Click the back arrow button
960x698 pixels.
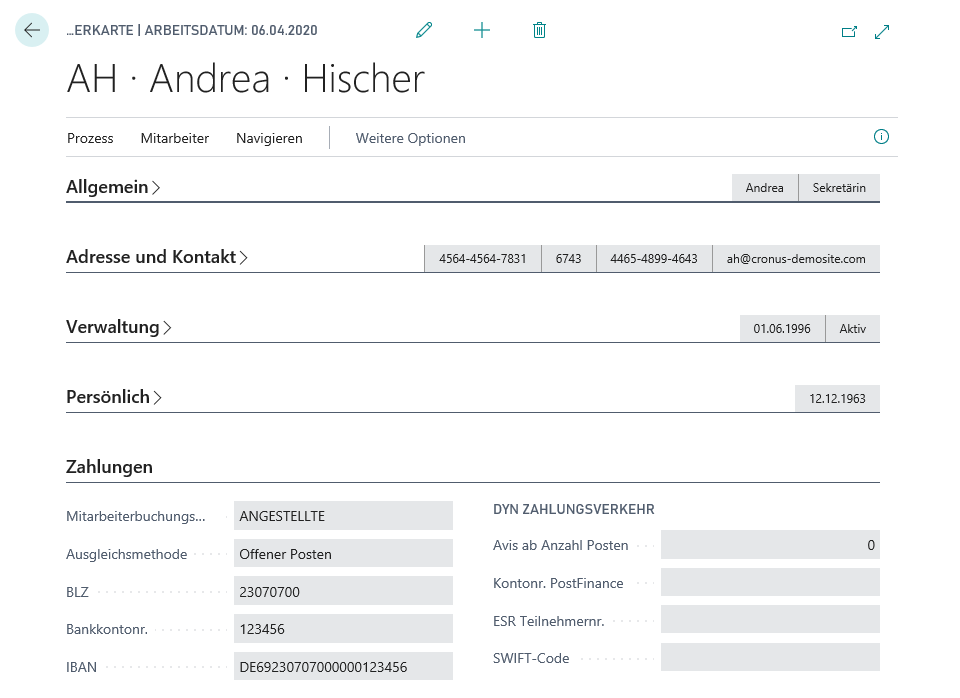coord(32,31)
